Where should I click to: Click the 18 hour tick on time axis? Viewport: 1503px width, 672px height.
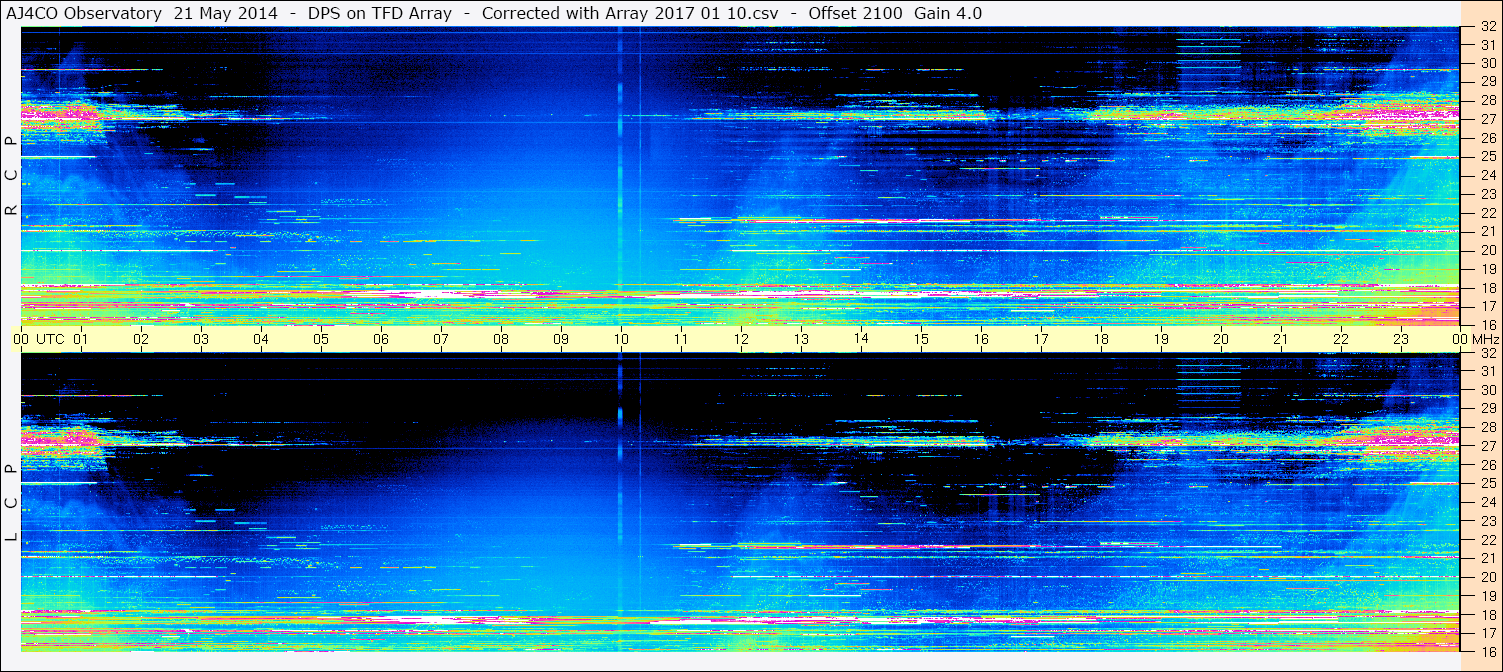point(1101,339)
